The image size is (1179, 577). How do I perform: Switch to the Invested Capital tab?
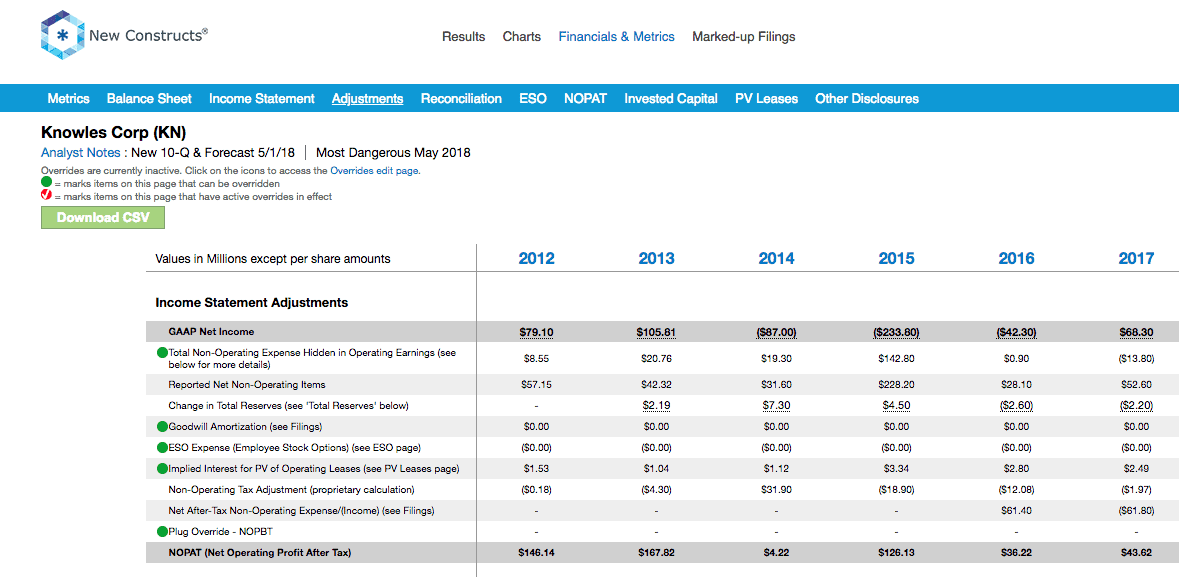coord(671,99)
